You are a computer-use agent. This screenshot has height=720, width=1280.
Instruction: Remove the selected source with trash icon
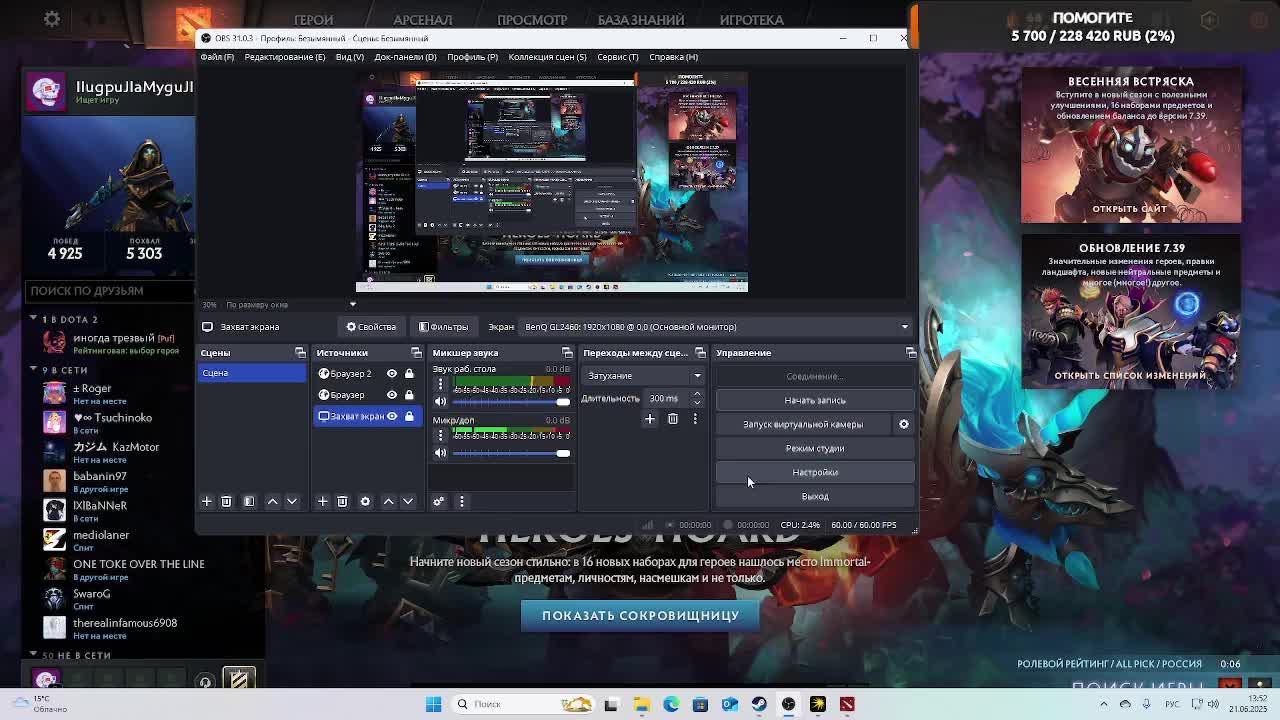tap(342, 501)
